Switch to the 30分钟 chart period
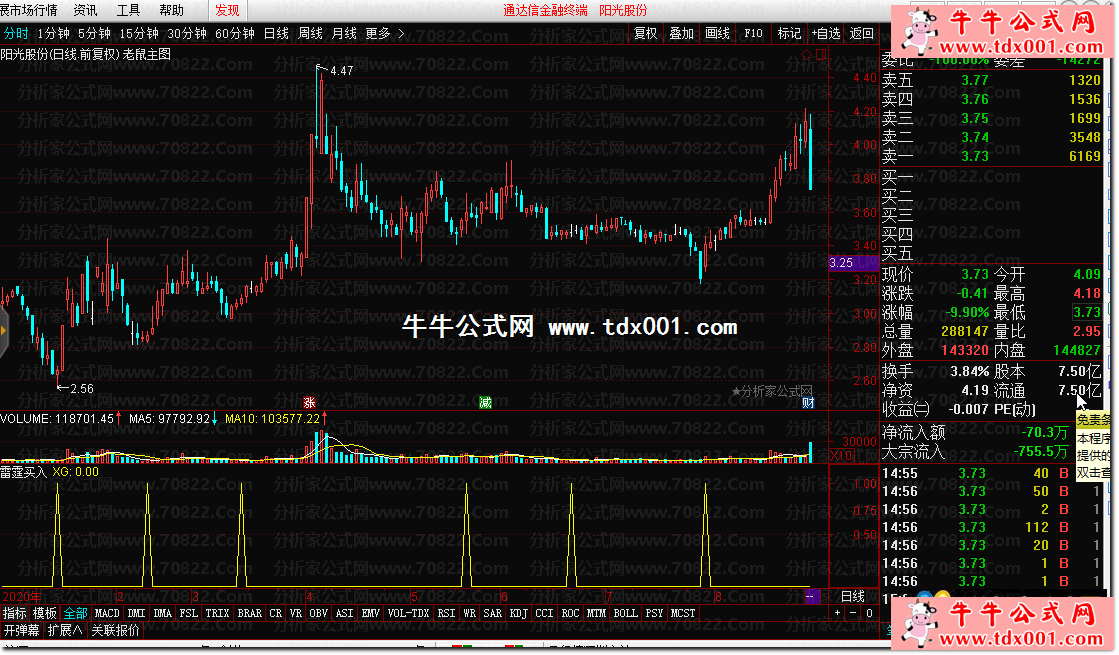Screen dimensions: 1119x655 [187, 34]
